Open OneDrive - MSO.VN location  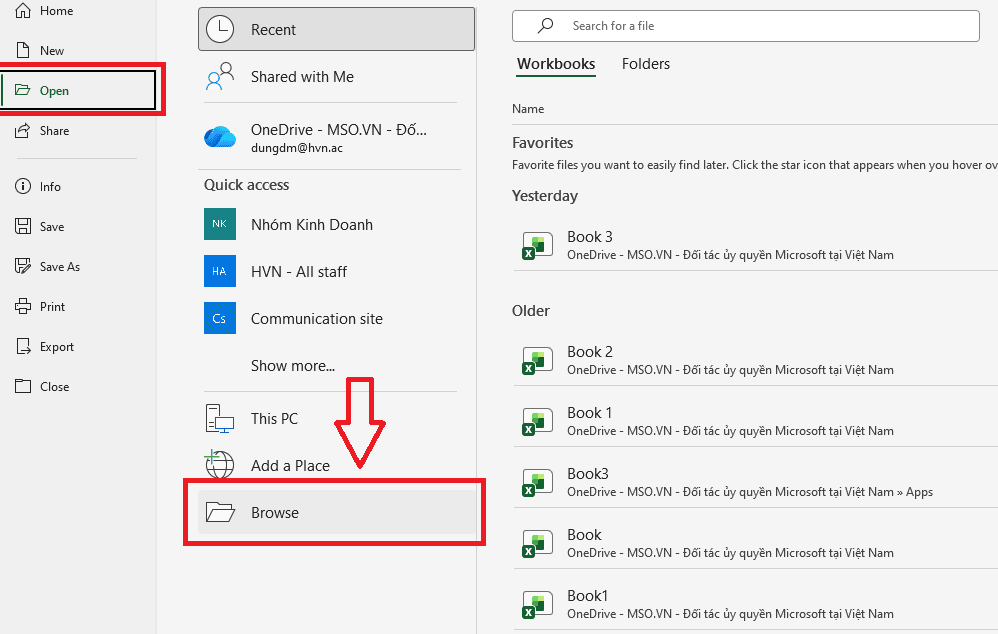337,137
